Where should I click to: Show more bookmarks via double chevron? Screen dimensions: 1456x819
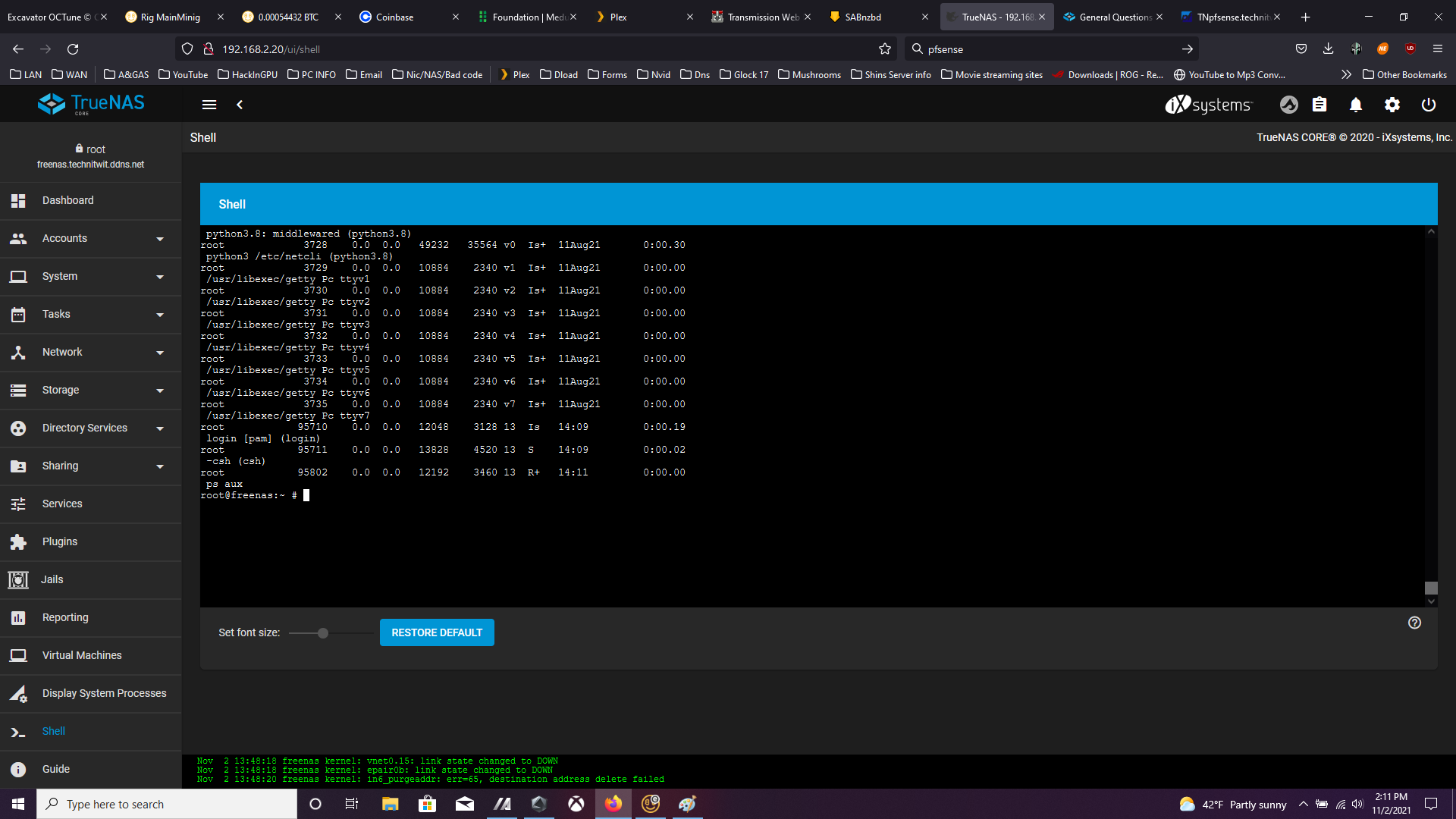coord(1346,74)
